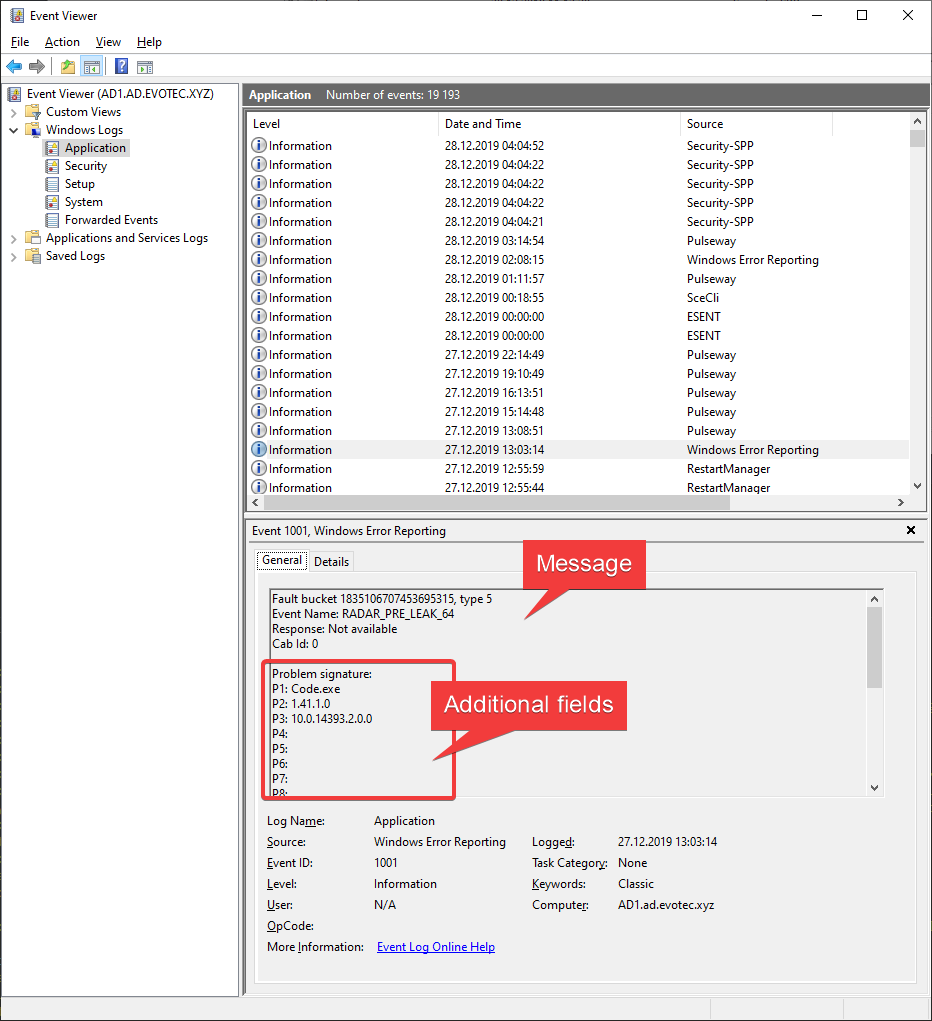Open the Action menu

coord(62,42)
